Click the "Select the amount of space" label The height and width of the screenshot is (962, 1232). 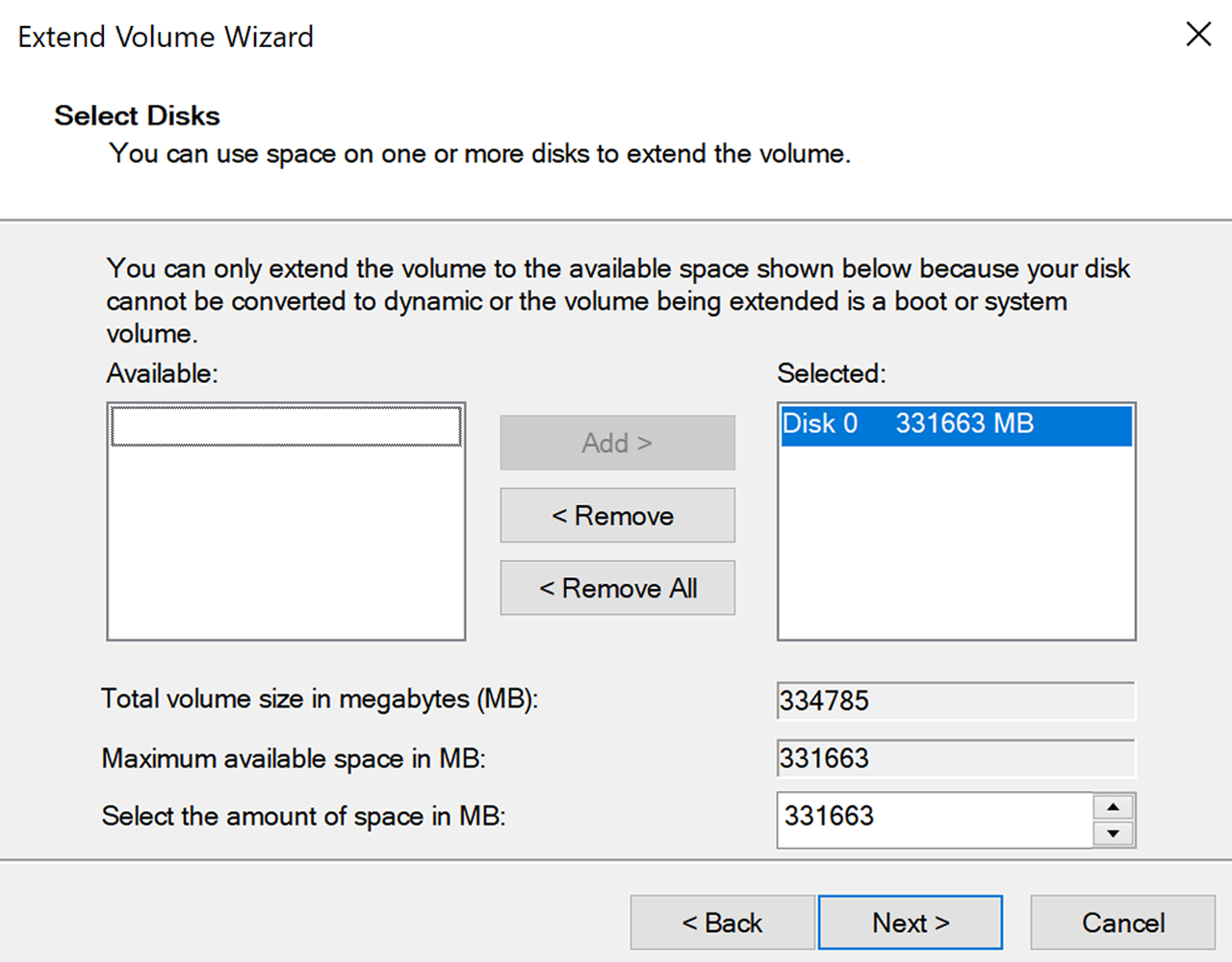303,817
